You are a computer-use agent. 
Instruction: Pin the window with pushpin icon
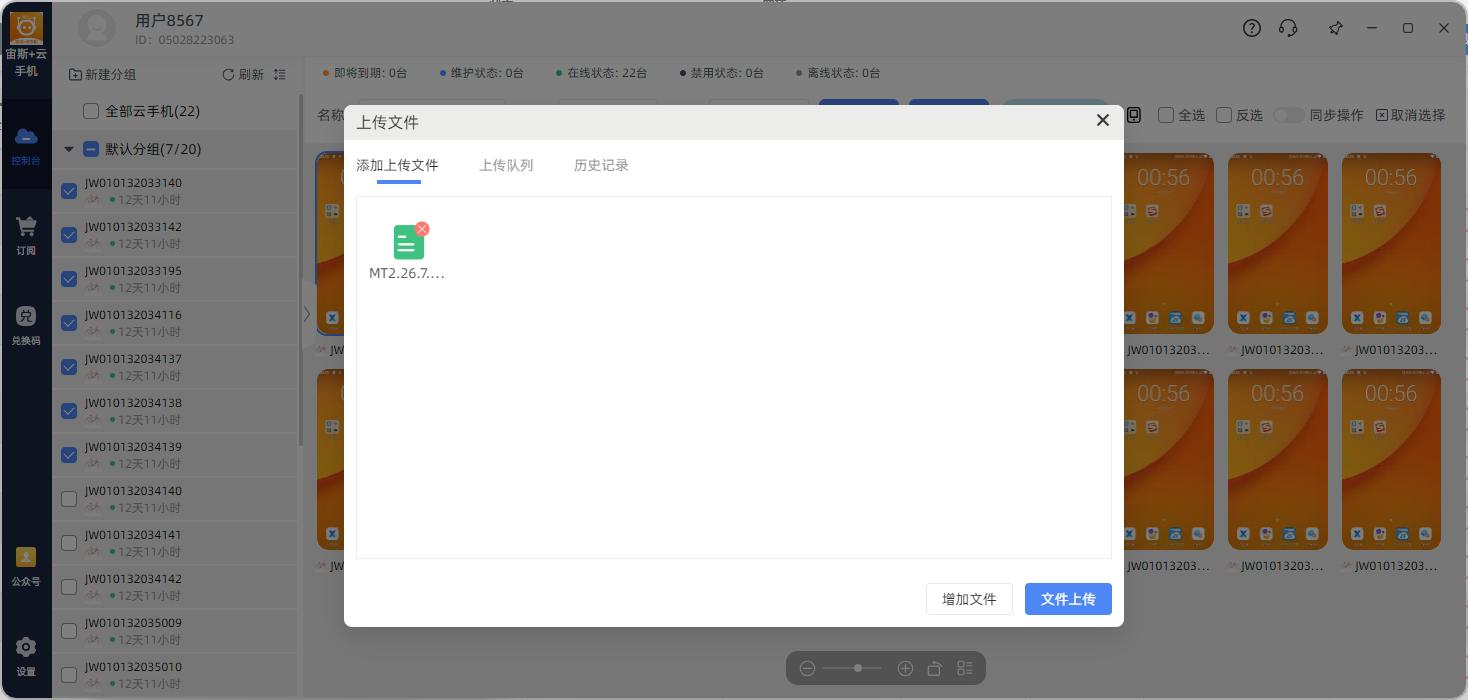click(x=1336, y=28)
